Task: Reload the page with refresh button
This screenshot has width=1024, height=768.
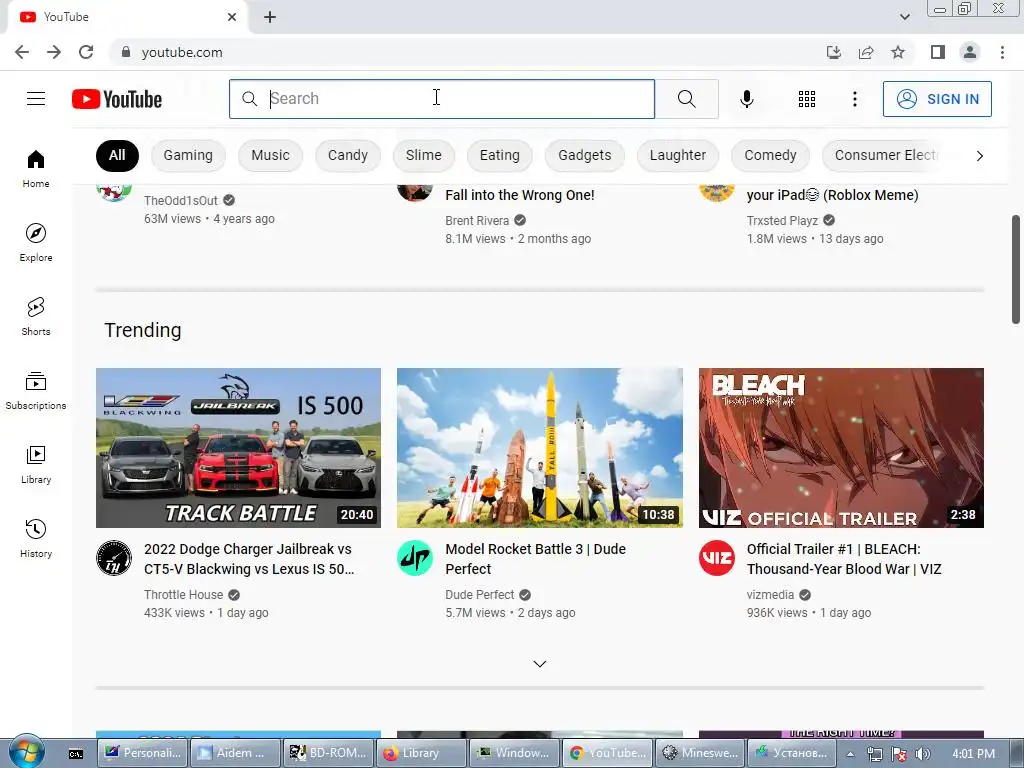Action: (x=86, y=52)
